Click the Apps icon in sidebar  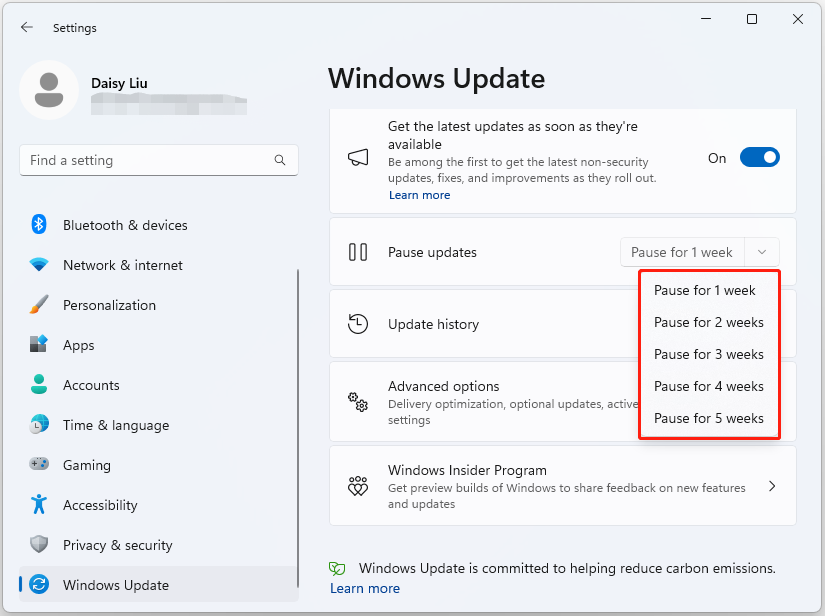pyautogui.click(x=39, y=345)
